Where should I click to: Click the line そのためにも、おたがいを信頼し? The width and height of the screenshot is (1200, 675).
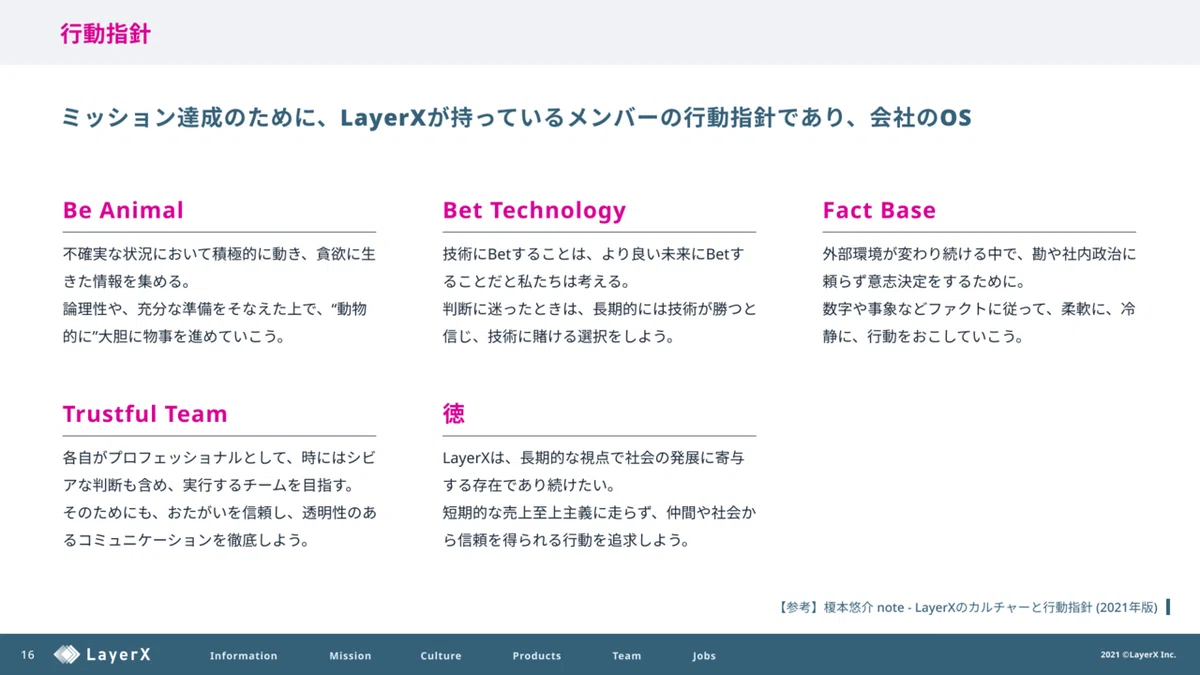219,513
